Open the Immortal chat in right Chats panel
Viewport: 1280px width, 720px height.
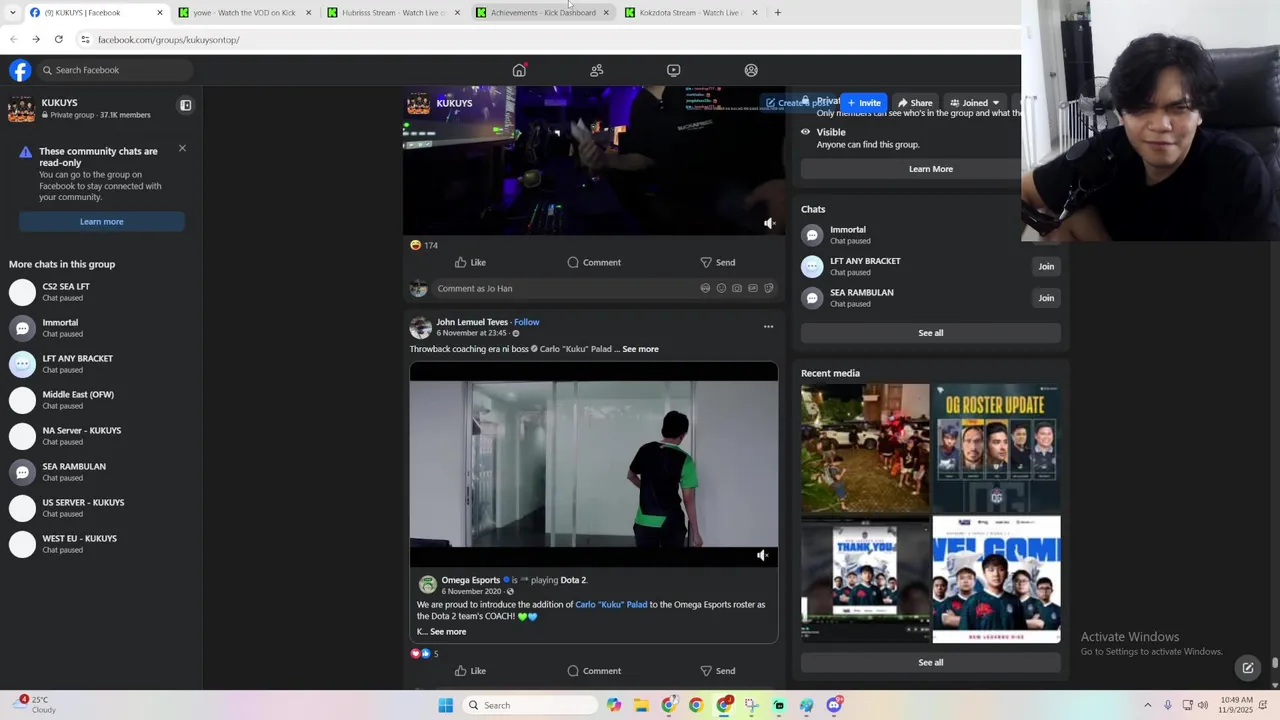(x=847, y=235)
